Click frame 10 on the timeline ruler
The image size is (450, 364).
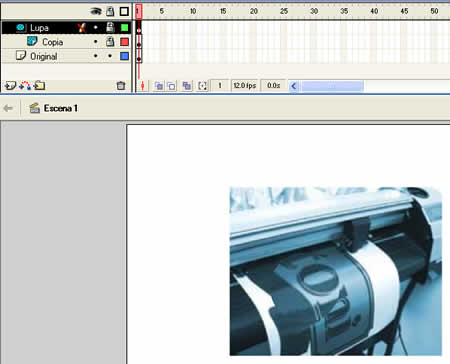[x=193, y=11]
